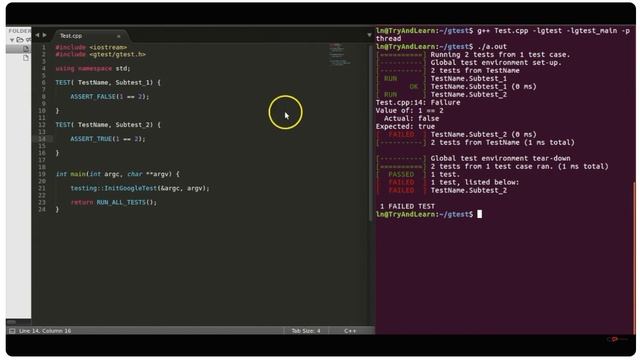Open the 'Tab Size: 4' selector

pos(306,331)
